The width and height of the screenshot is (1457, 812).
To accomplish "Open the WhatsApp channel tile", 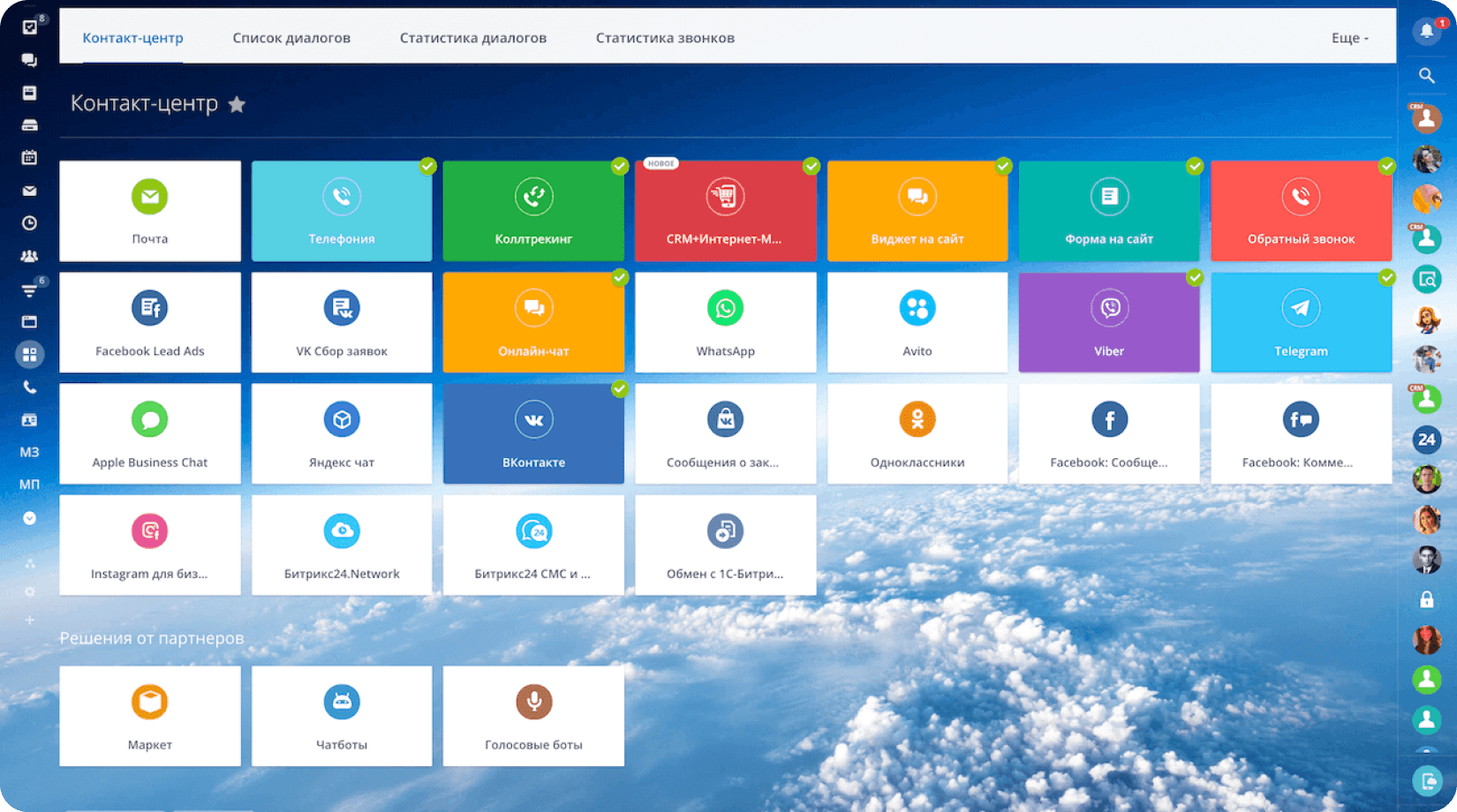I will 725,322.
